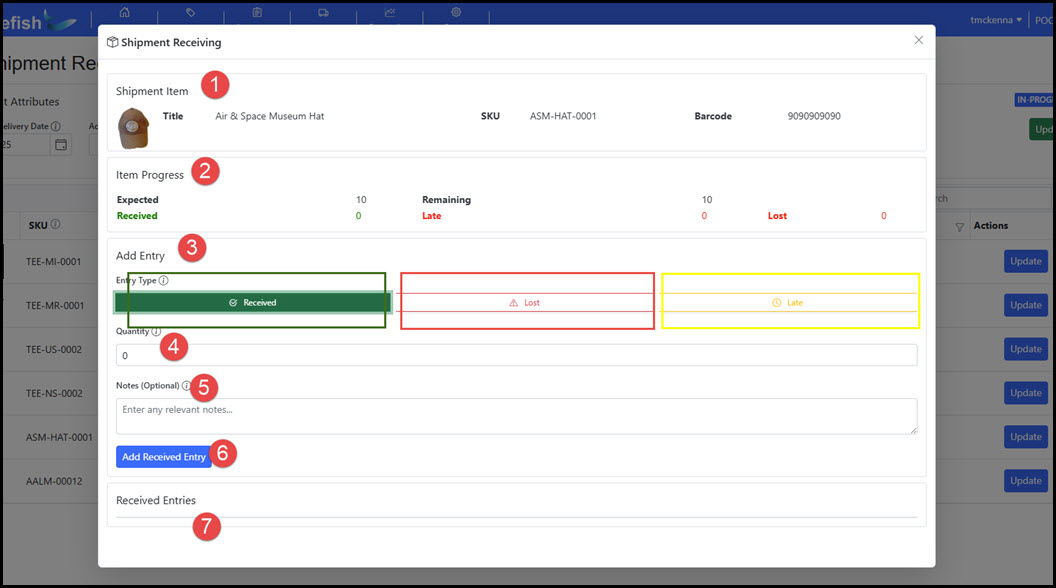Viewport: 1056px width, 588px height.
Task: Open the column filter icon near Actions
Action: click(959, 227)
